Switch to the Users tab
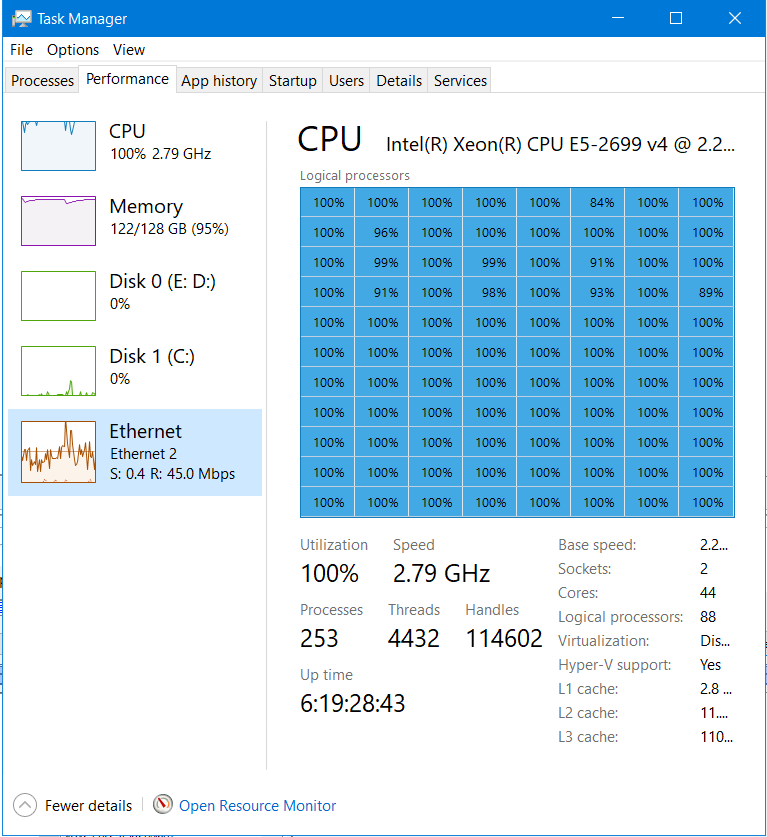 [x=346, y=81]
